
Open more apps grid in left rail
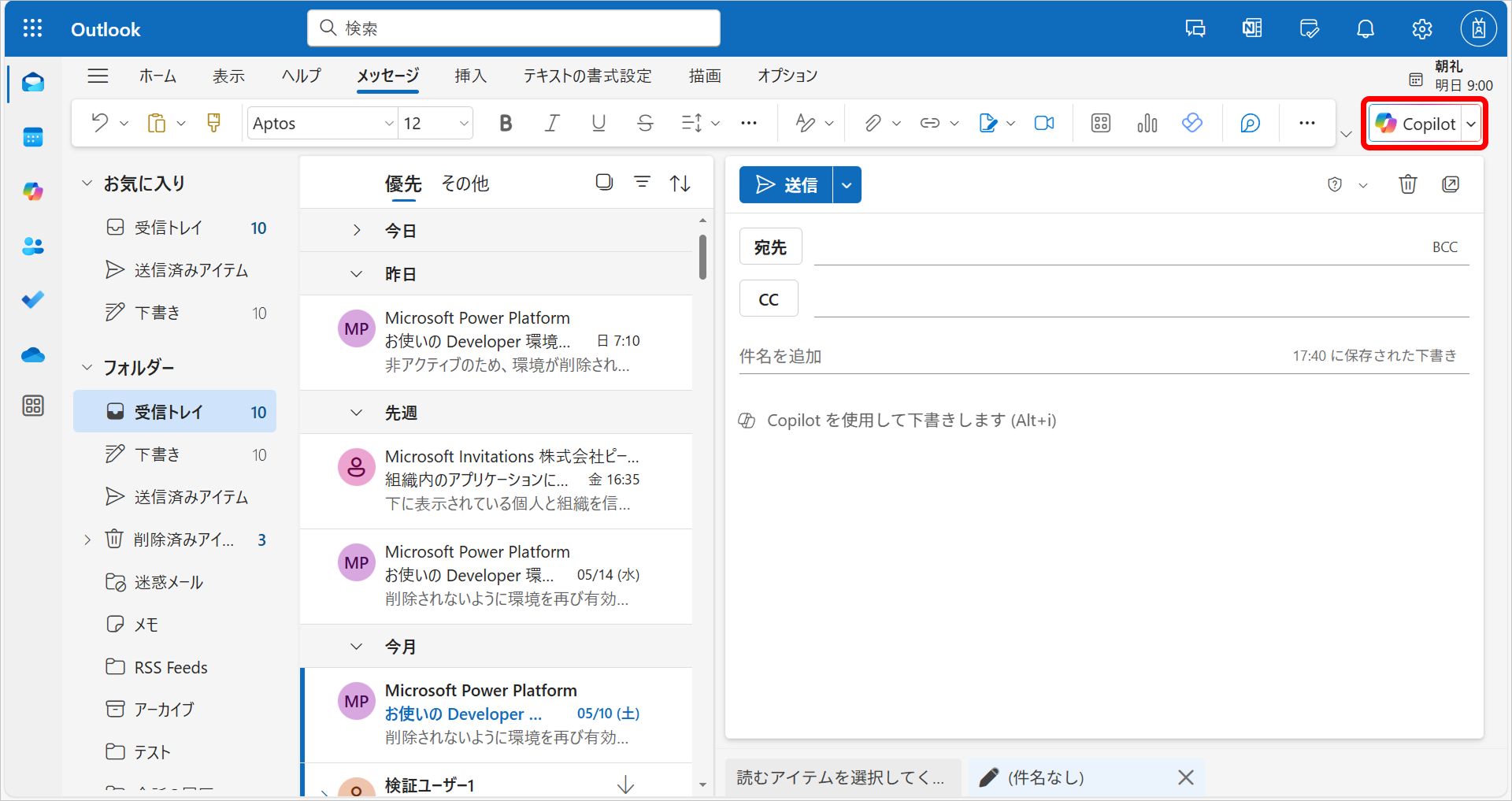point(33,406)
